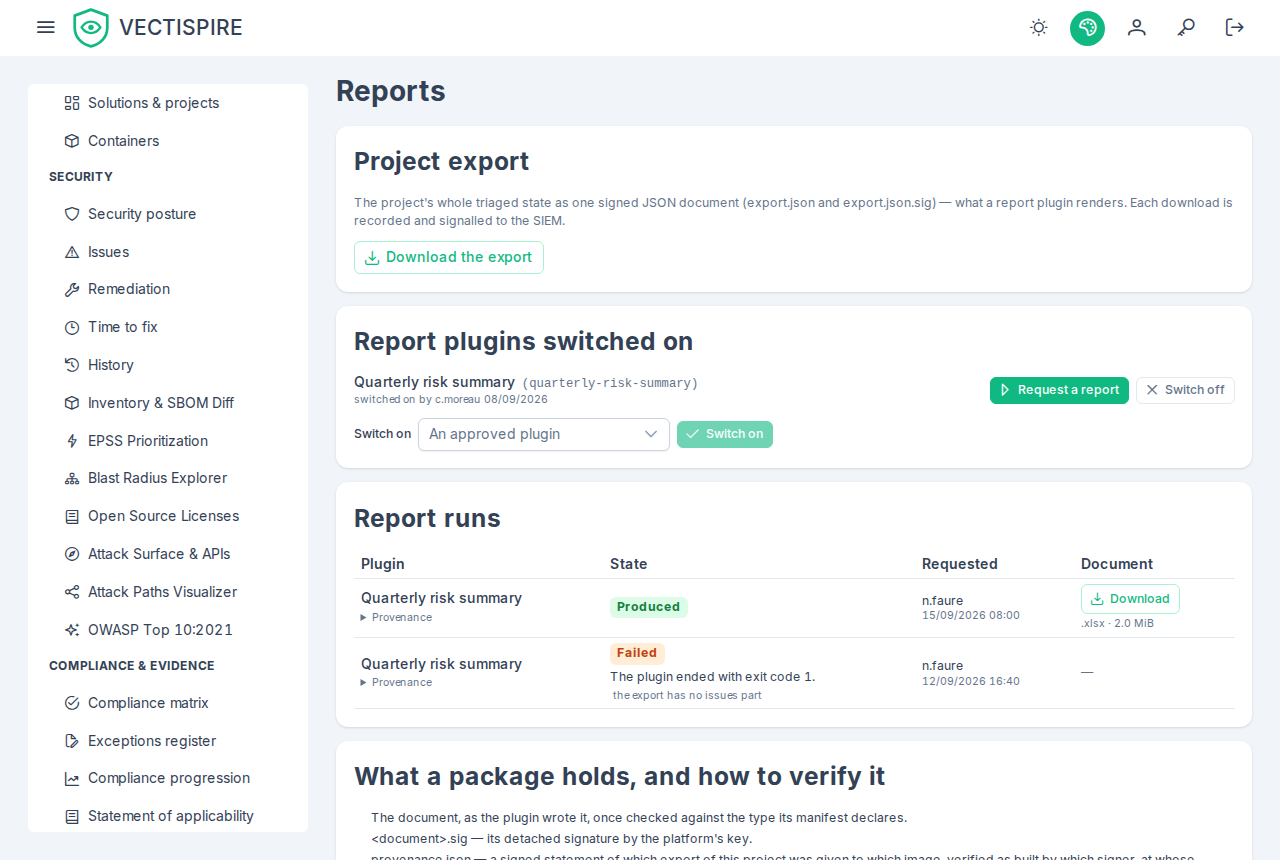The width and height of the screenshot is (1280, 860).
Task: Click 'the export has no issues part' text
Action: click(x=687, y=695)
